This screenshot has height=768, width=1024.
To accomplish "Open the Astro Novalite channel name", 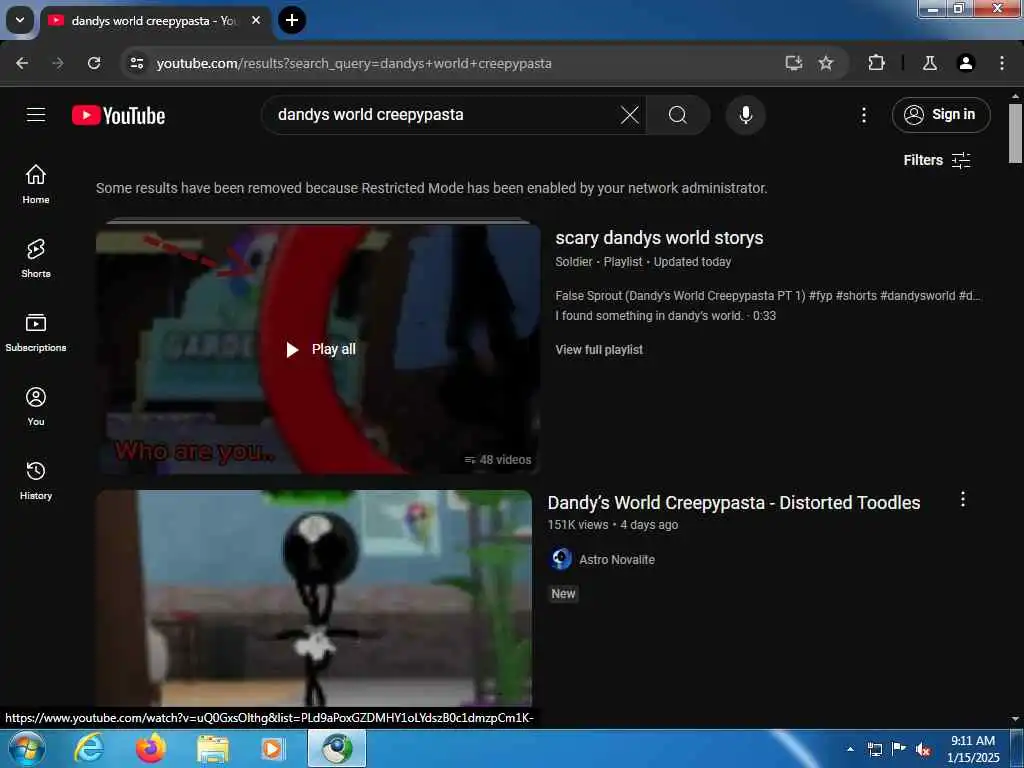I will point(617,560).
